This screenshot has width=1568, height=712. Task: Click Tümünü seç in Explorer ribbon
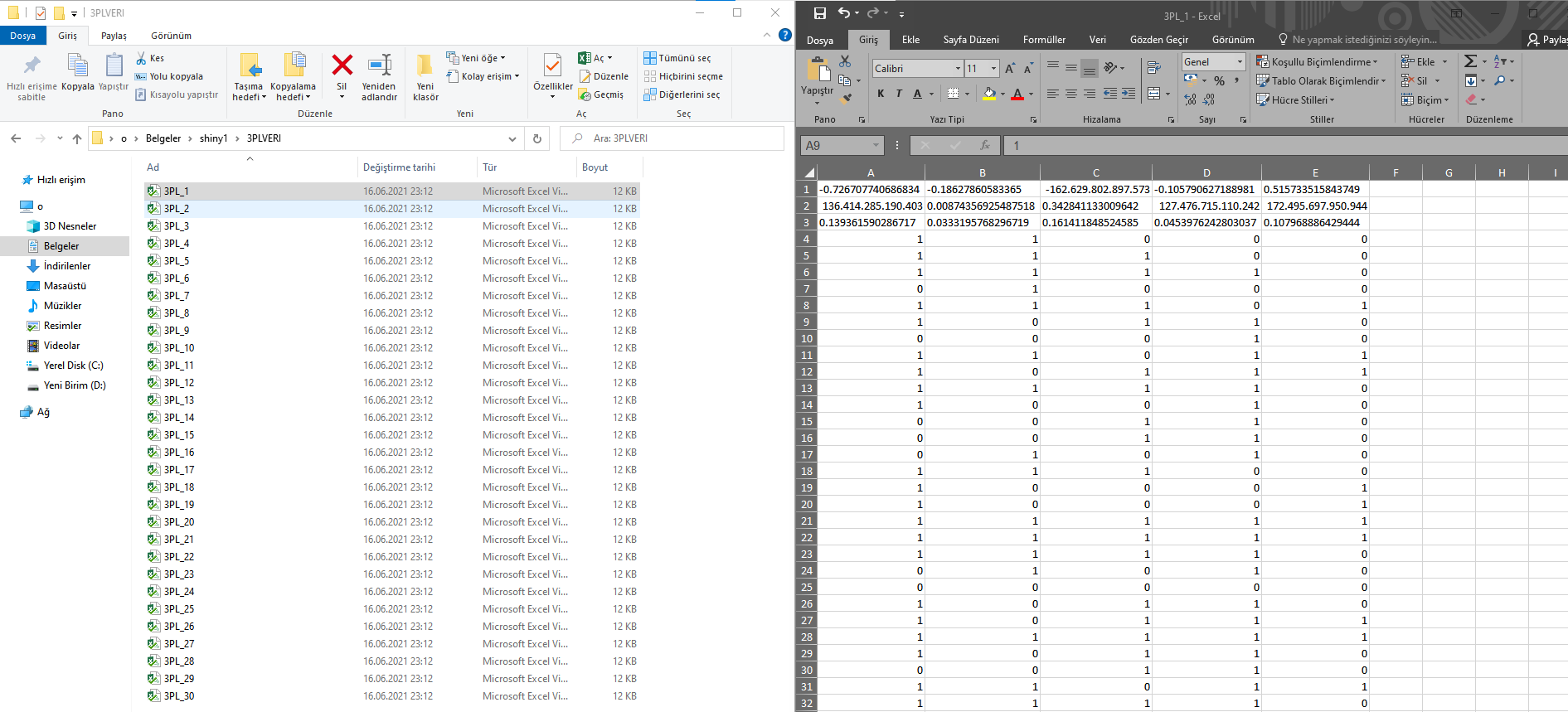pyautogui.click(x=677, y=58)
